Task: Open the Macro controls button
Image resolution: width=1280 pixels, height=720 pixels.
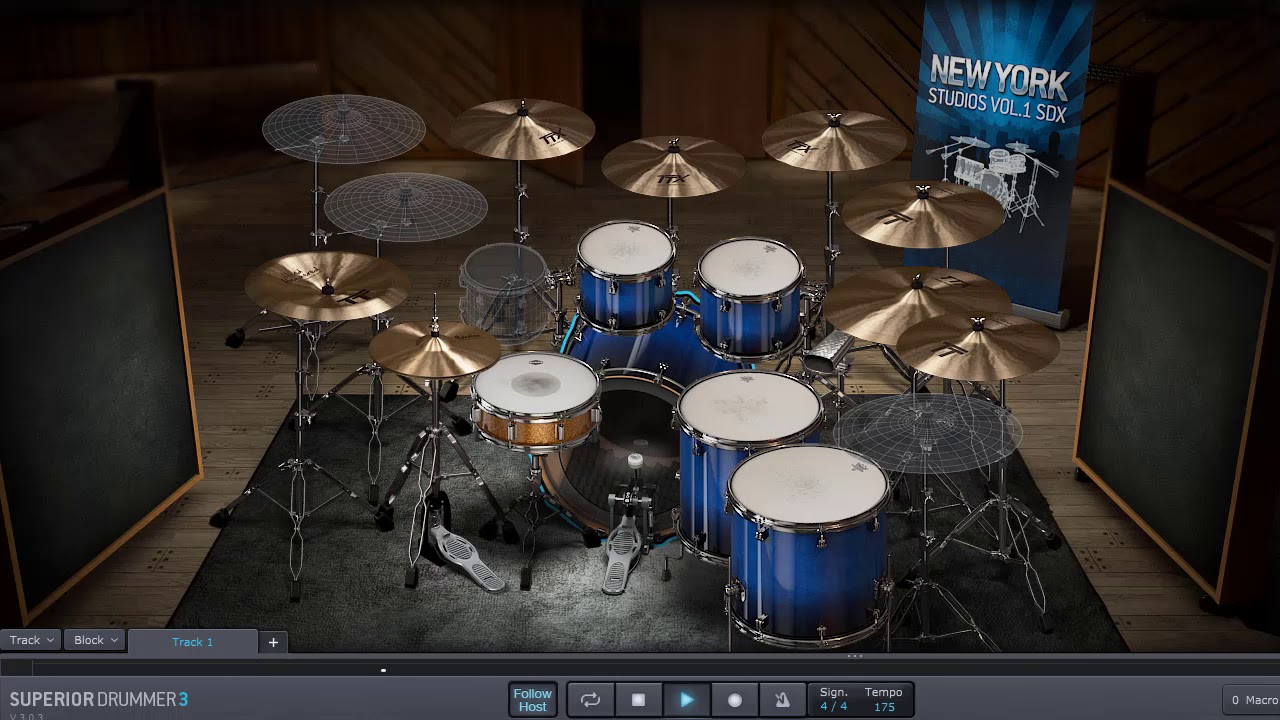Action: coord(1252,700)
